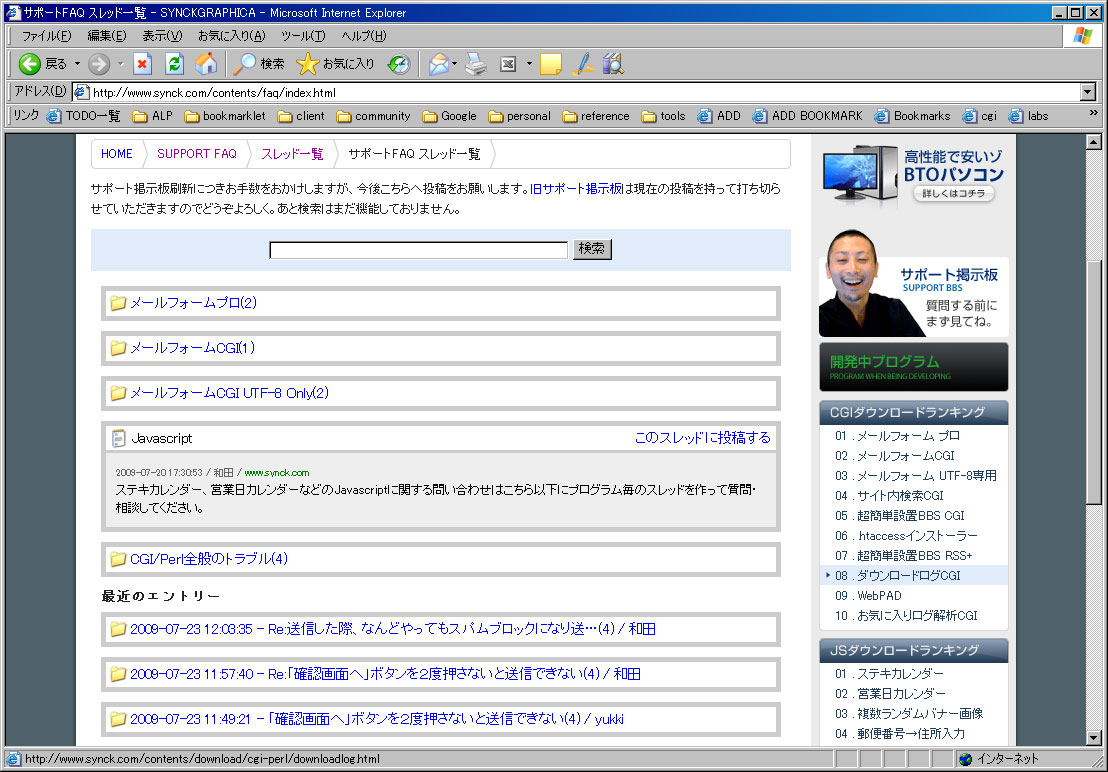The width and height of the screenshot is (1108, 772).
Task: Open the Forward button history dropdown arrow
Action: [121, 64]
